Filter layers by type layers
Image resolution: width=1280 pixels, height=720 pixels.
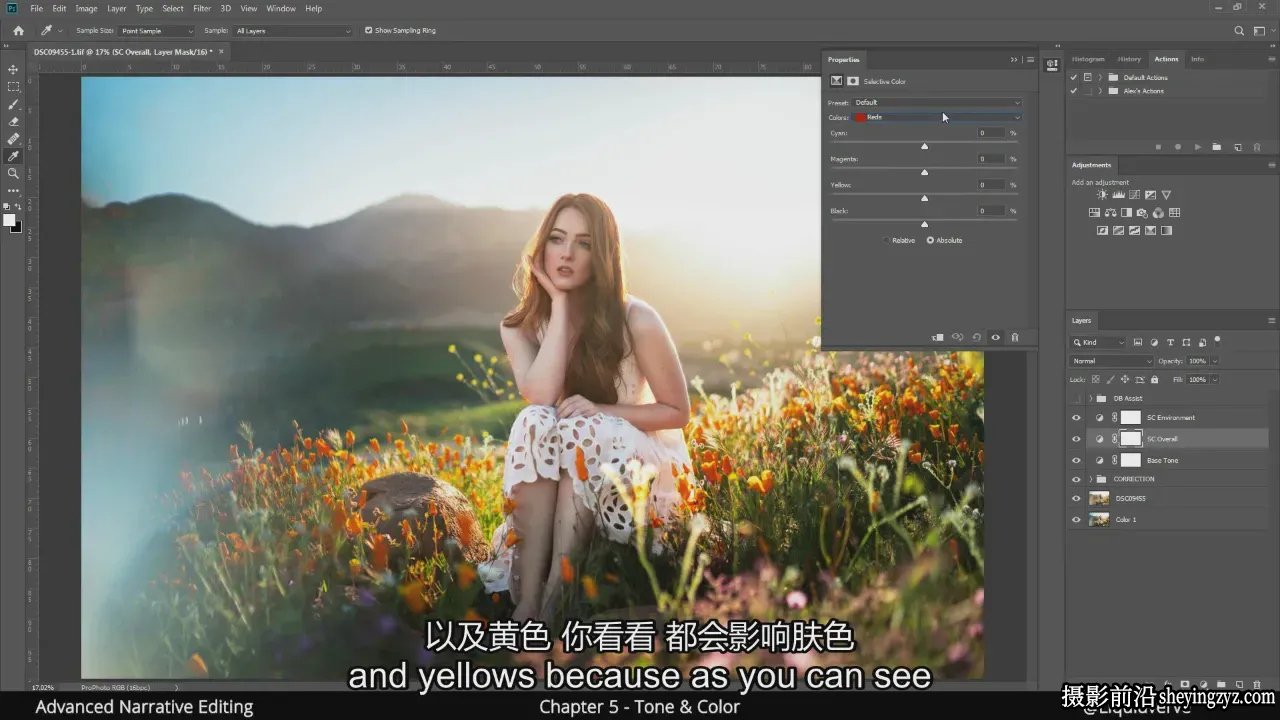pyautogui.click(x=1170, y=343)
